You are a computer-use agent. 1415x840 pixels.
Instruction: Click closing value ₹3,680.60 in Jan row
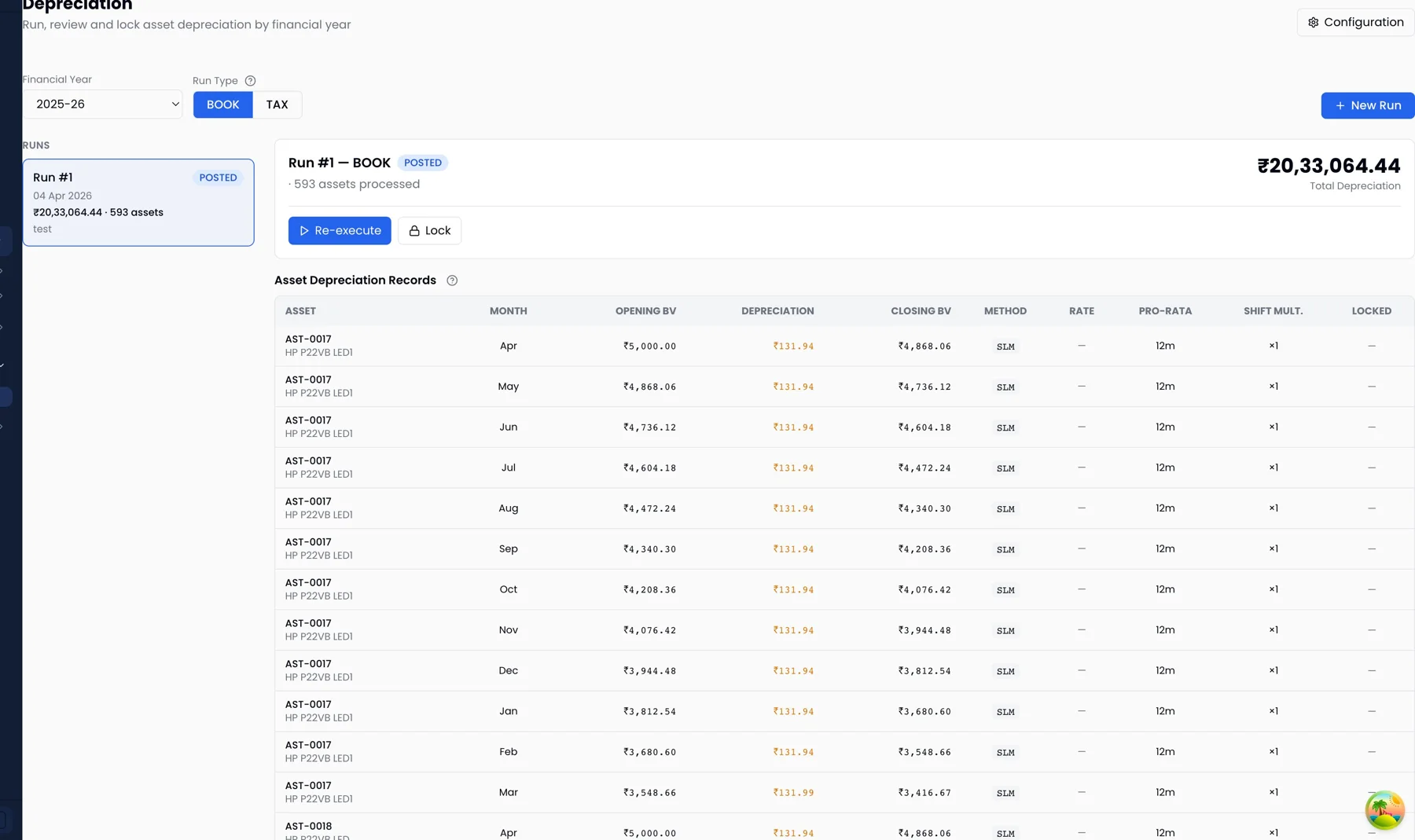924,712
